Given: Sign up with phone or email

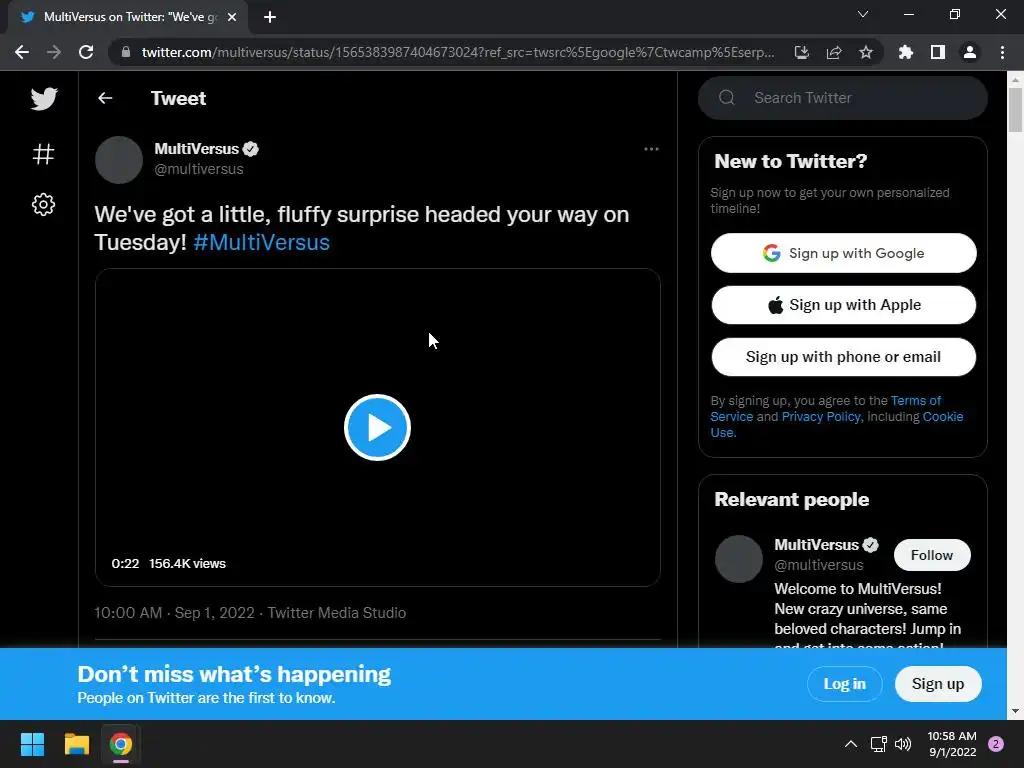Looking at the screenshot, I should point(844,357).
